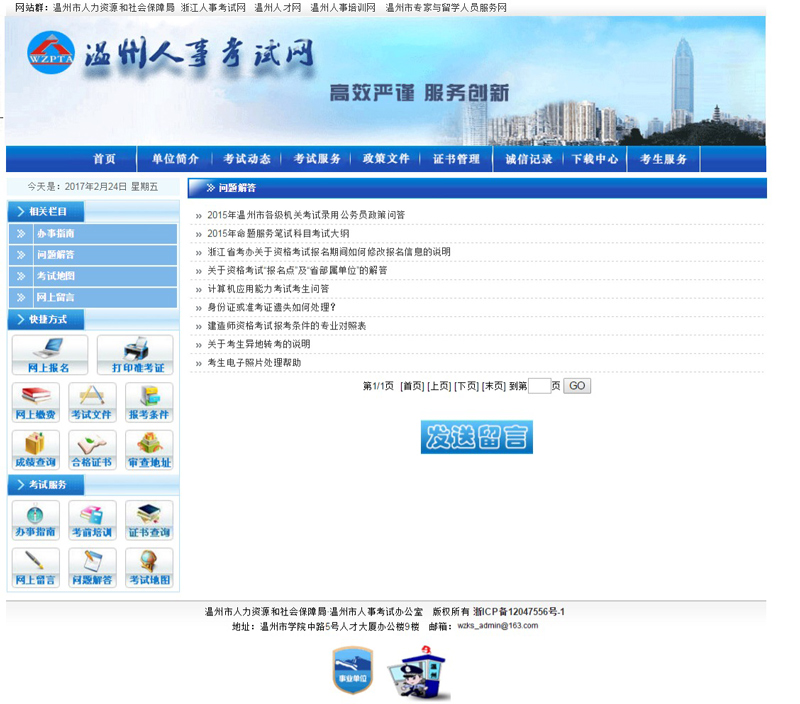Go to next page with 下页

(x=466, y=386)
